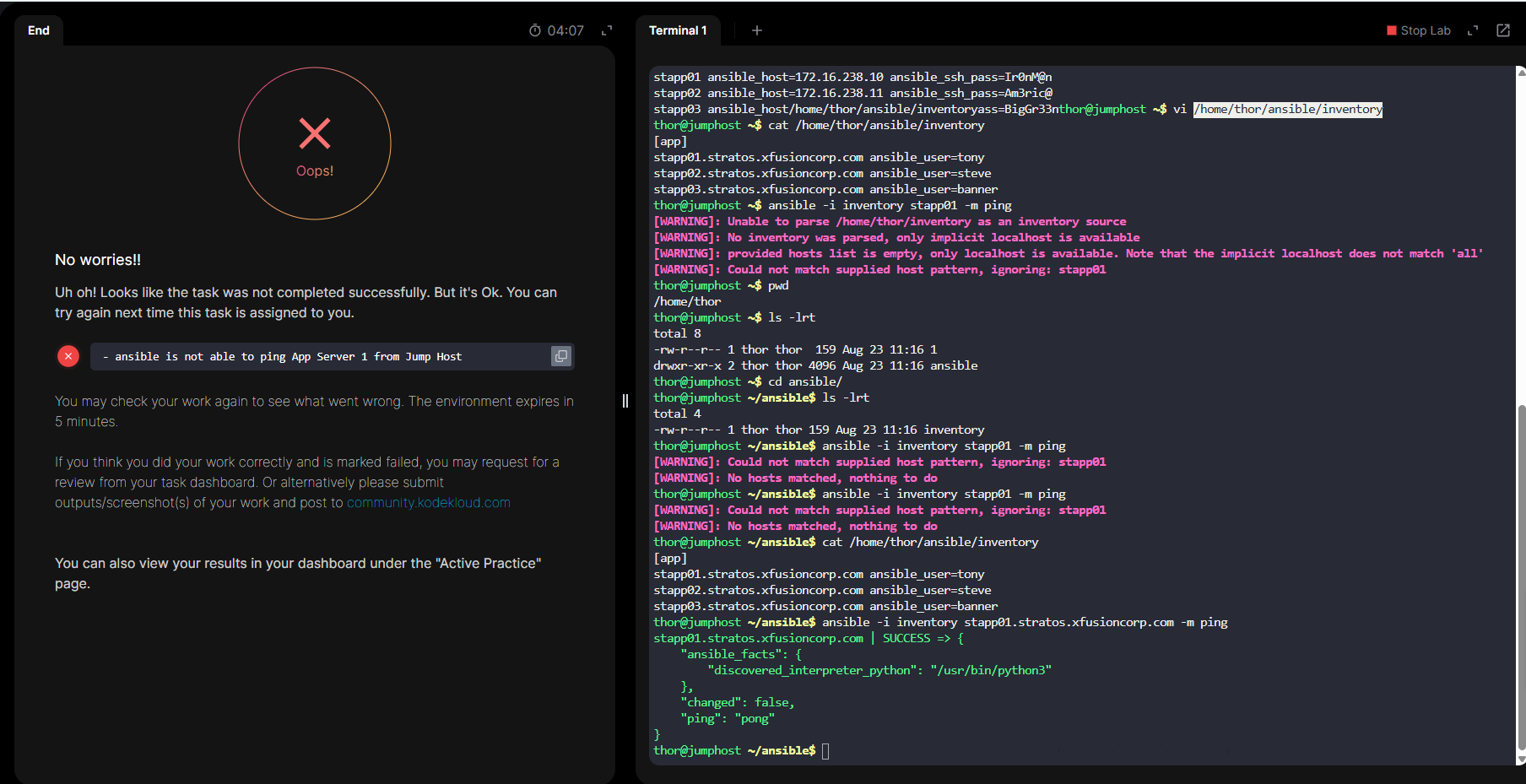Open a new terminal with plus icon
The height and width of the screenshot is (784, 1526).
point(757,30)
